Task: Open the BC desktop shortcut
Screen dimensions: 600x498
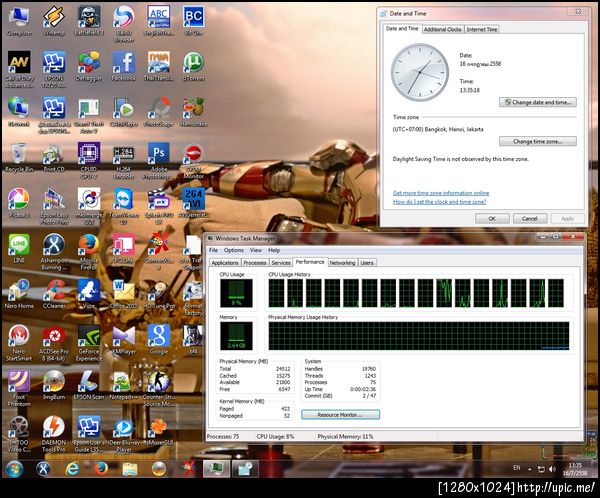Action: 193,21
